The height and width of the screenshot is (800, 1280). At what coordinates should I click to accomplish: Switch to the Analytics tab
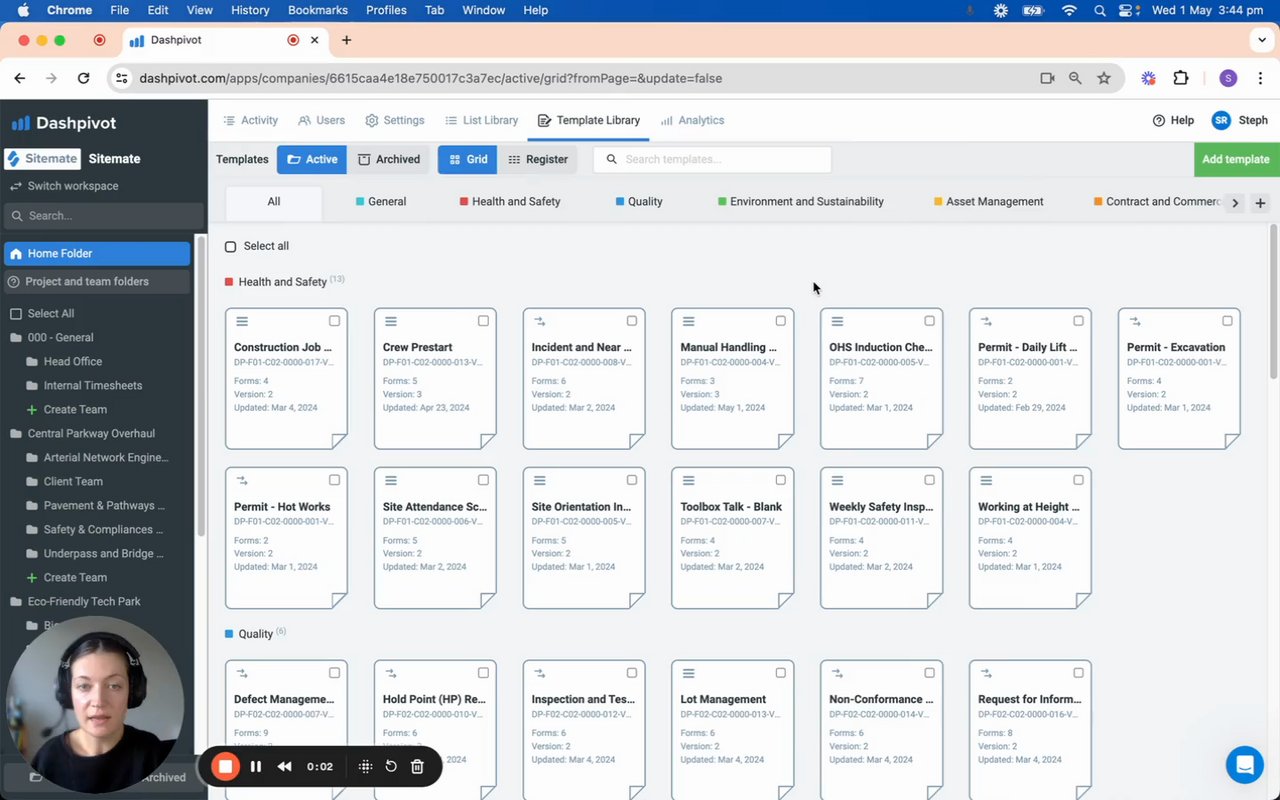click(692, 120)
